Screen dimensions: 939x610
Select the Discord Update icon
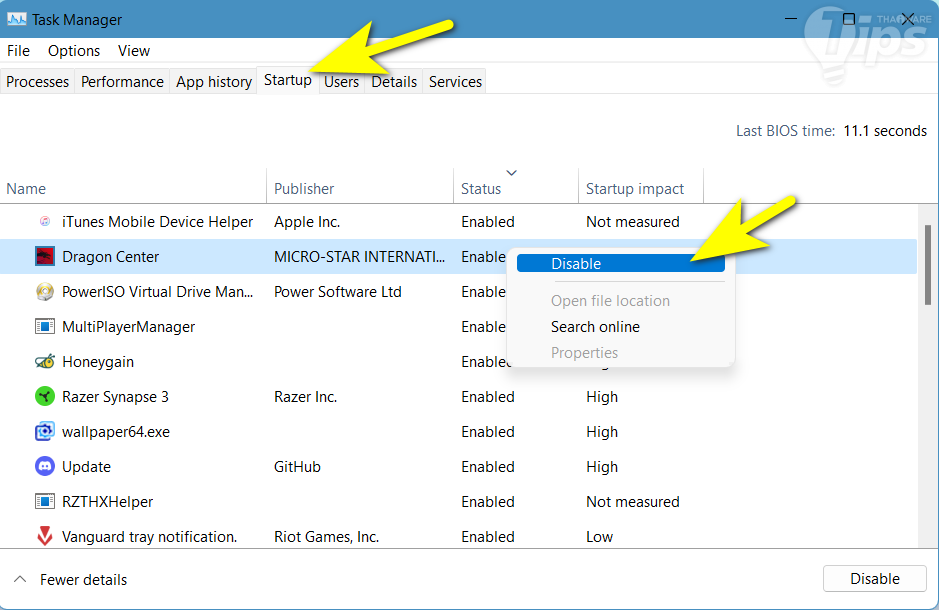click(x=44, y=467)
